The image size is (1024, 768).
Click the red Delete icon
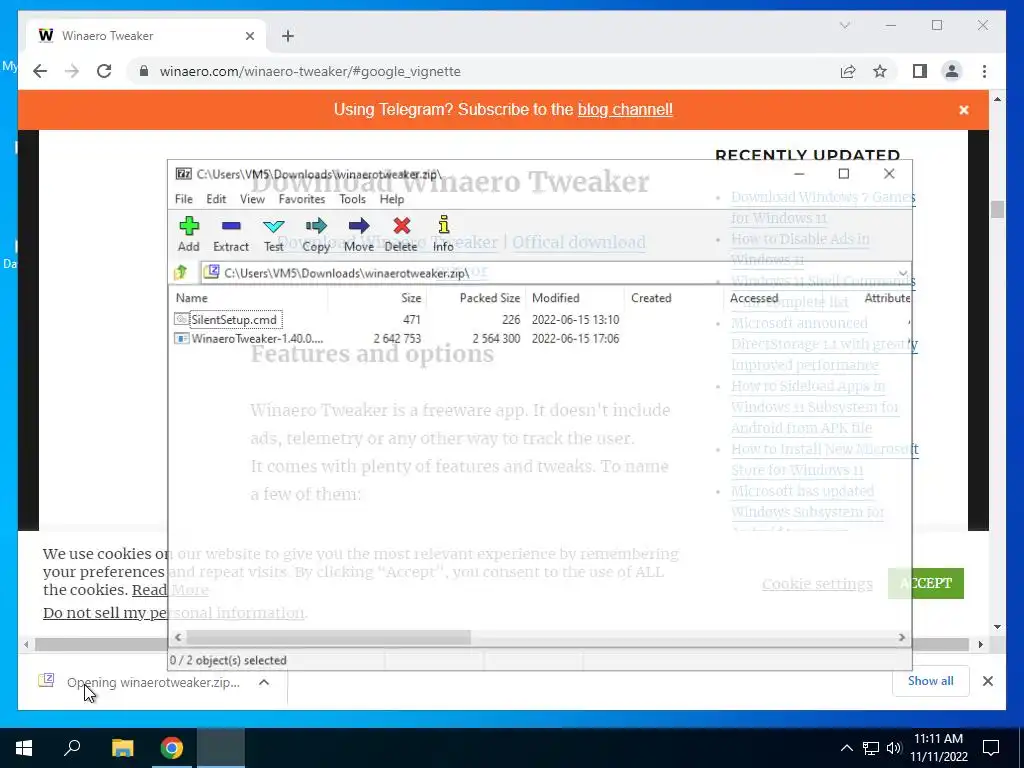(401, 234)
